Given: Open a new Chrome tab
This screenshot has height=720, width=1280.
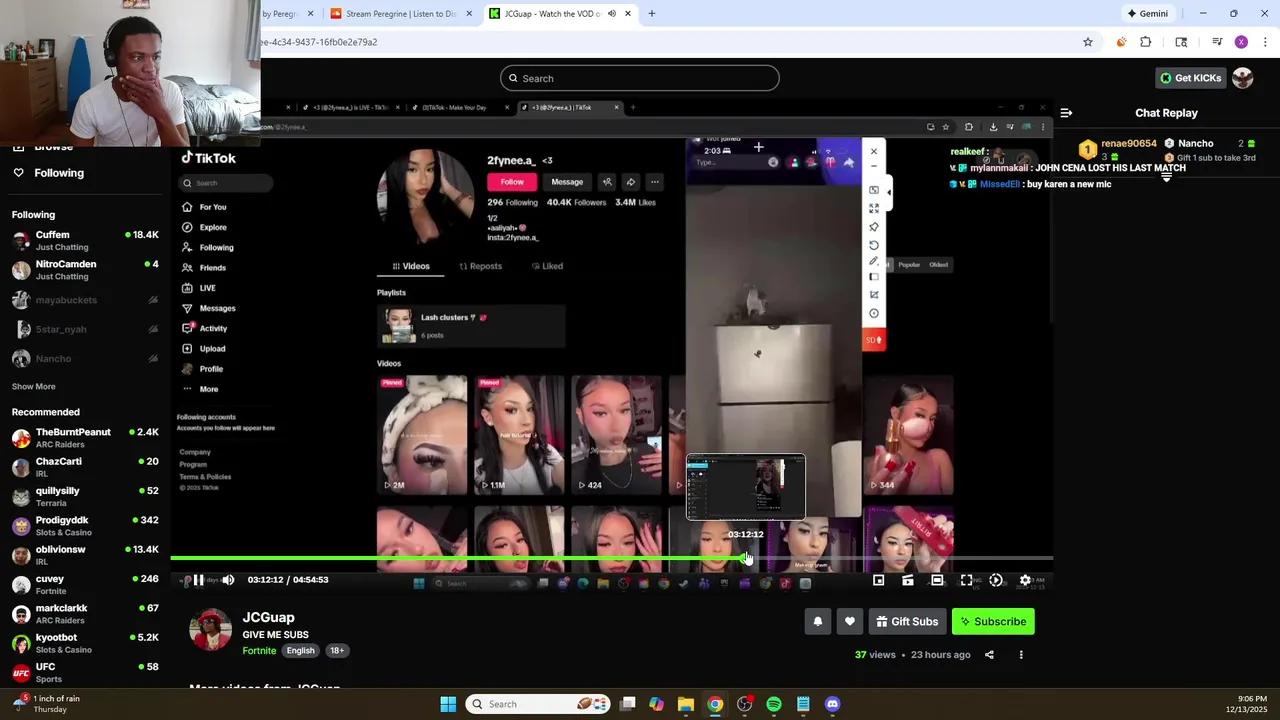Looking at the screenshot, I should pyautogui.click(x=651, y=14).
